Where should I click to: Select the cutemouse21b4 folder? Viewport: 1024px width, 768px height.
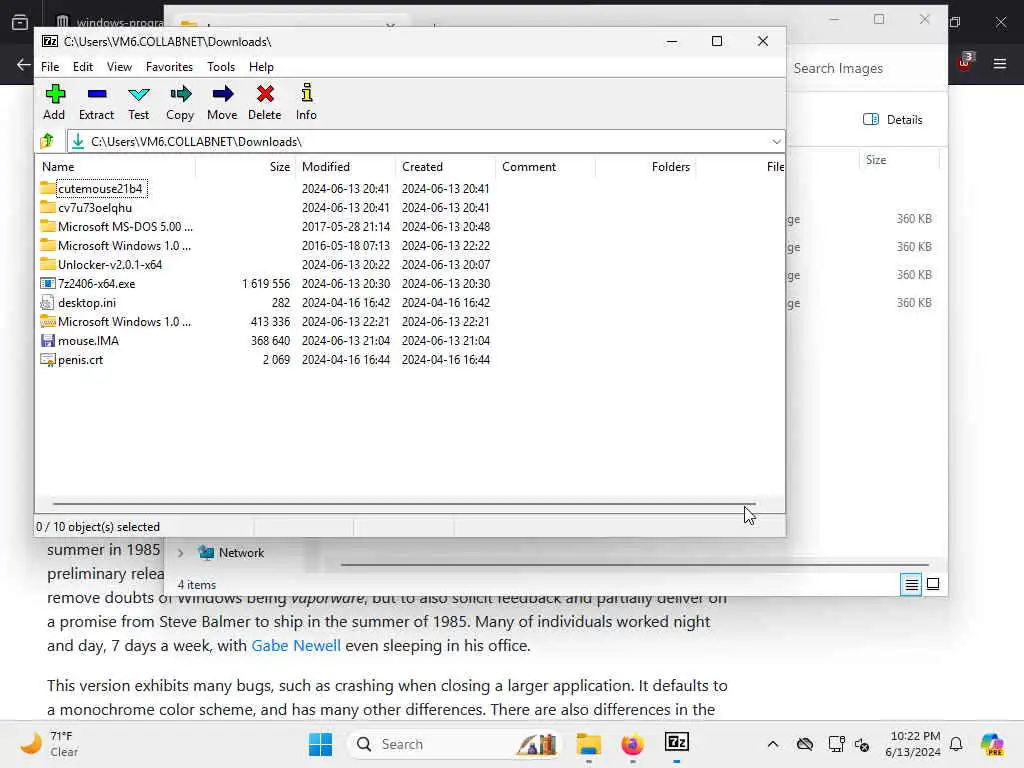pyautogui.click(x=100, y=189)
